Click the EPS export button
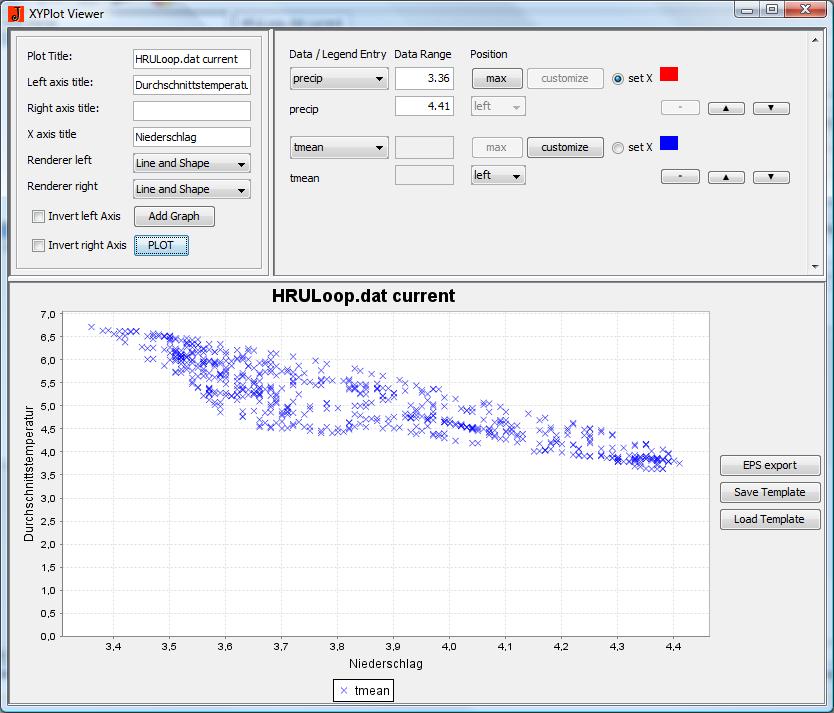Screen dimensions: 834x713 769,466
